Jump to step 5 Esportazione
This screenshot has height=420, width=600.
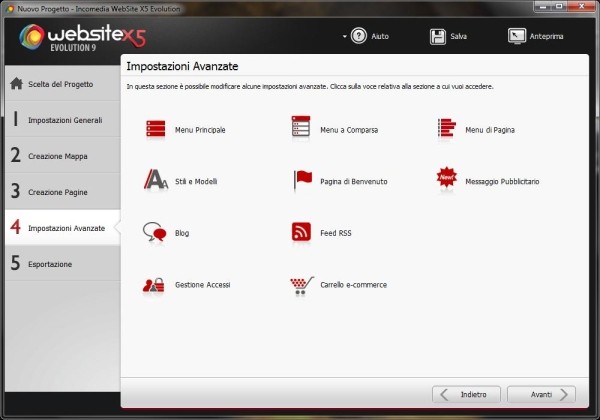click(60, 264)
